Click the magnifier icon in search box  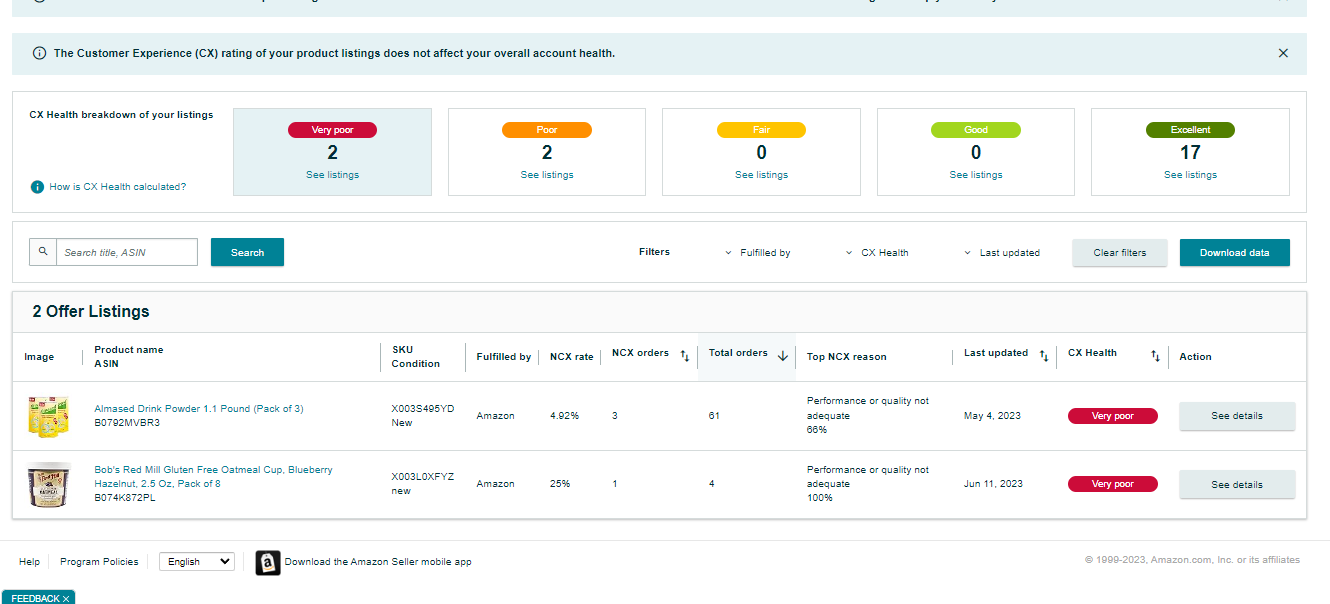(43, 252)
